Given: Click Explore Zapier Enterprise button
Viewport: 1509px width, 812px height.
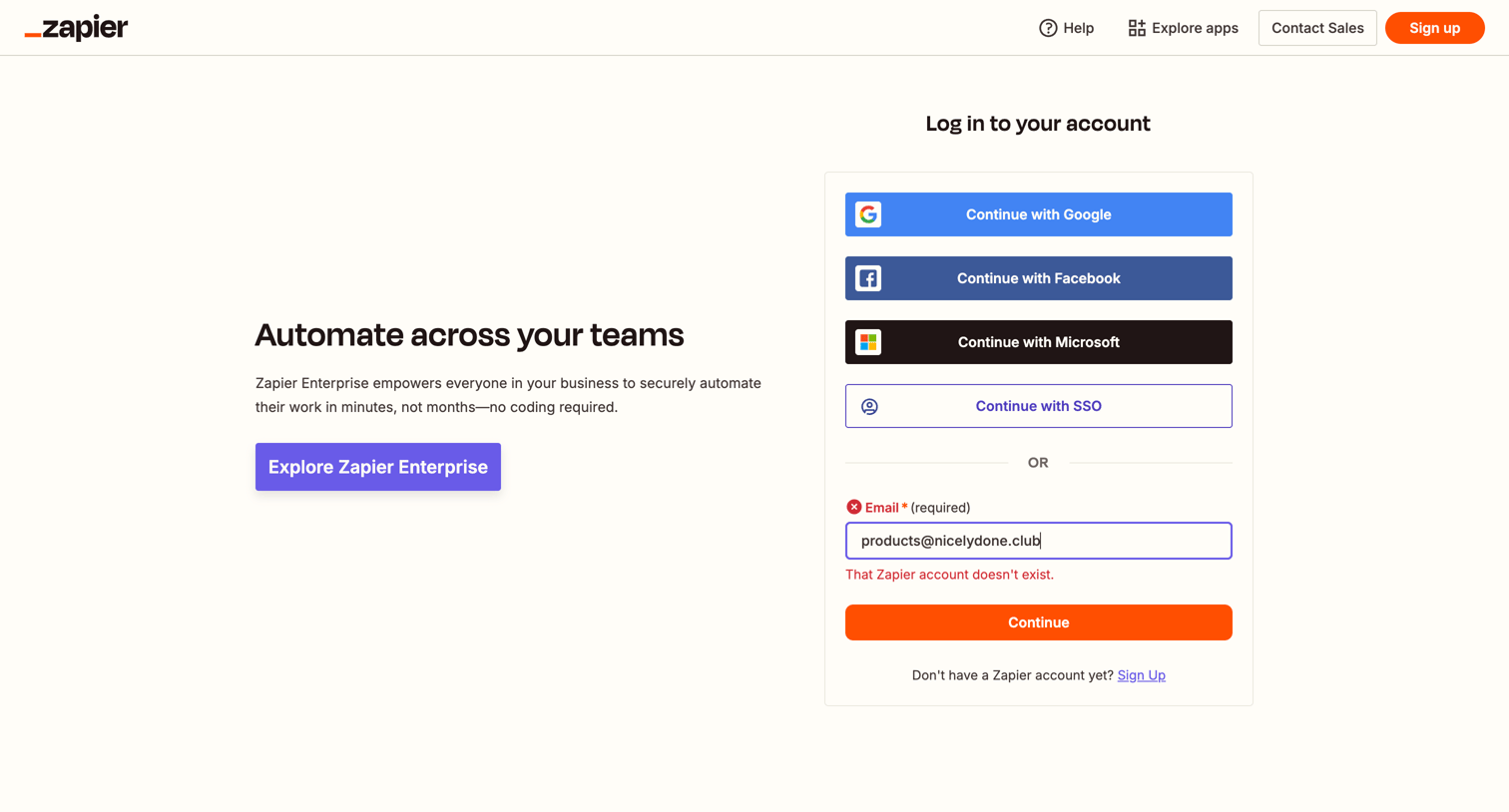Looking at the screenshot, I should (x=378, y=467).
